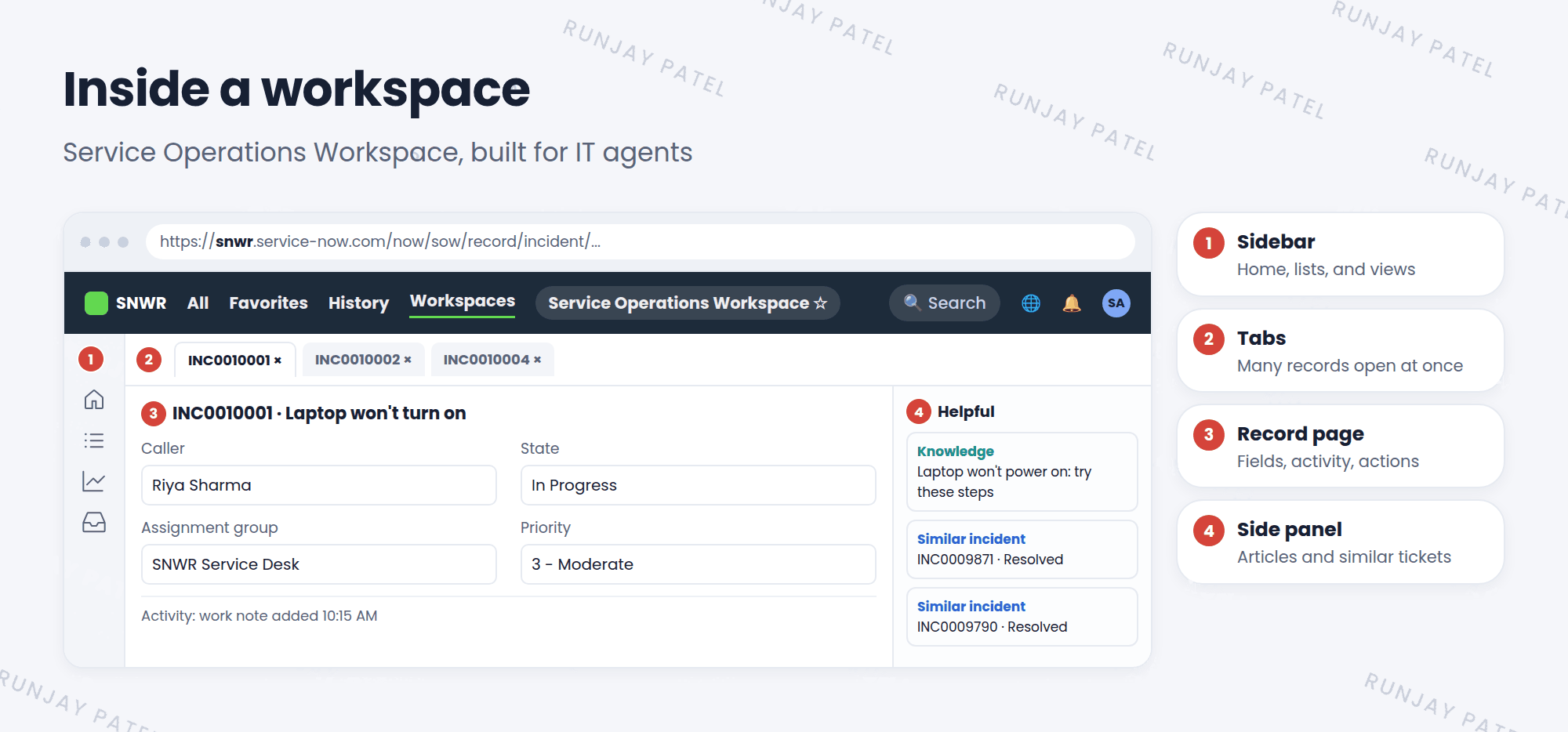1568x732 pixels.
Task: Open the Knowledge article card
Action: [1022, 472]
